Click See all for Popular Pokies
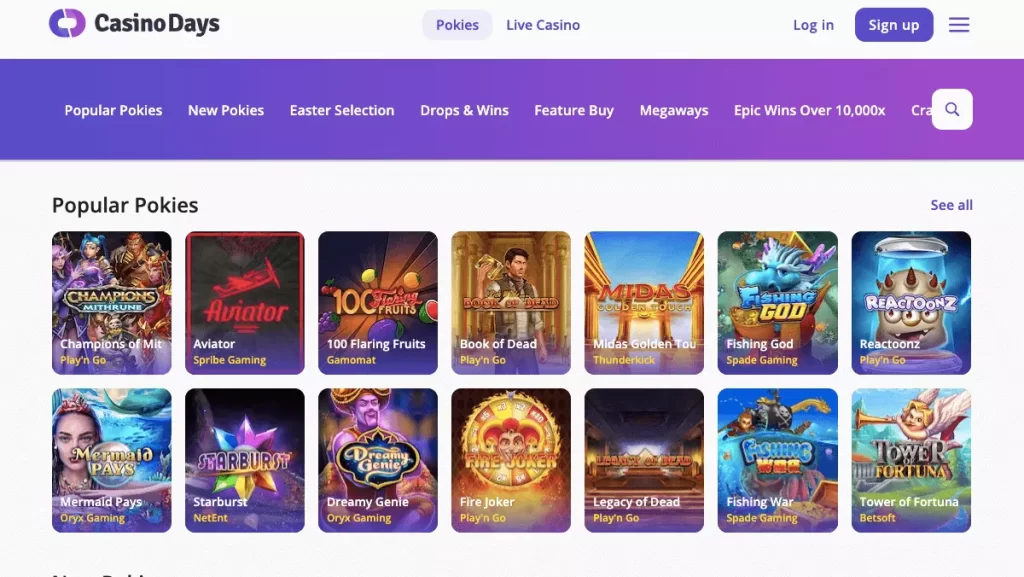The width and height of the screenshot is (1024, 577). click(951, 205)
